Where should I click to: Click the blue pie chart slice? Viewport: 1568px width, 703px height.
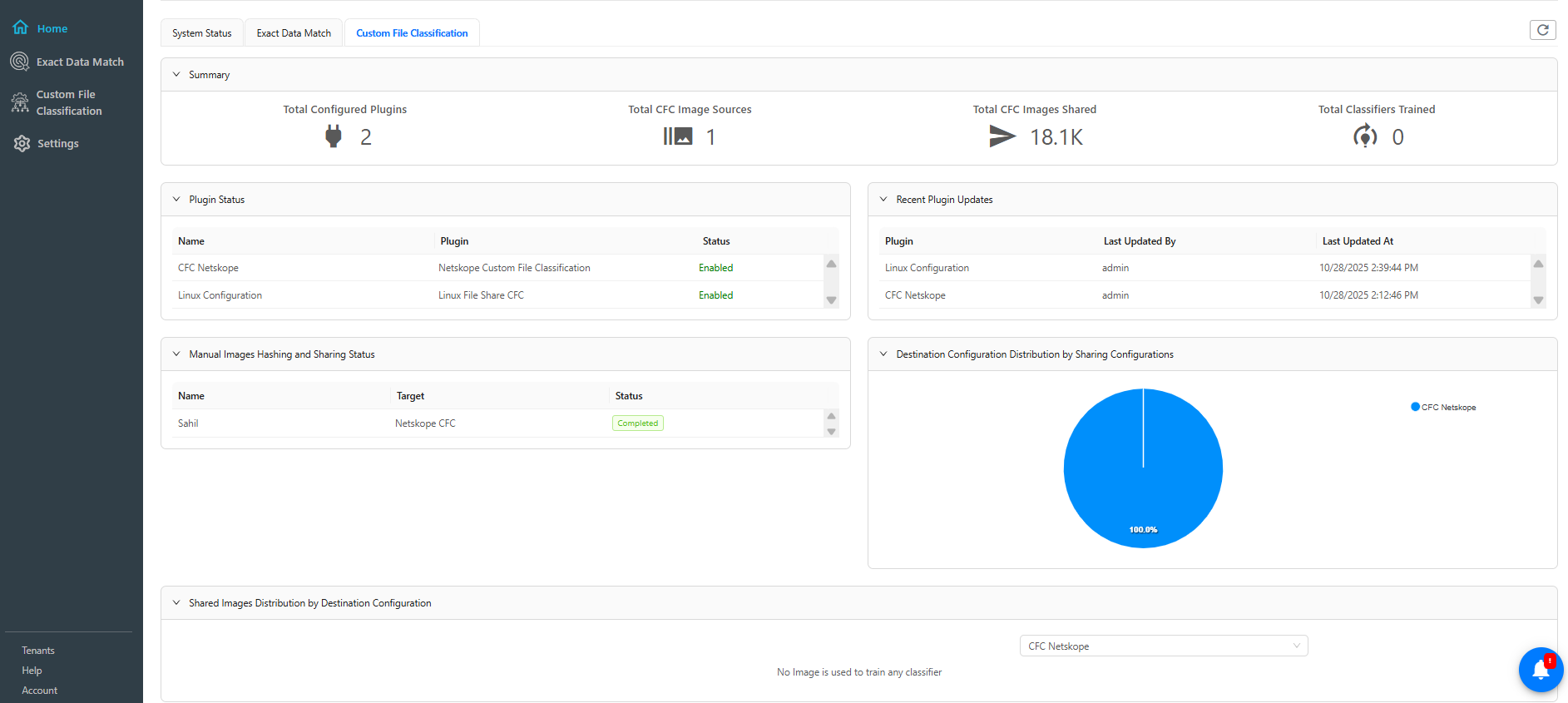(x=1143, y=468)
